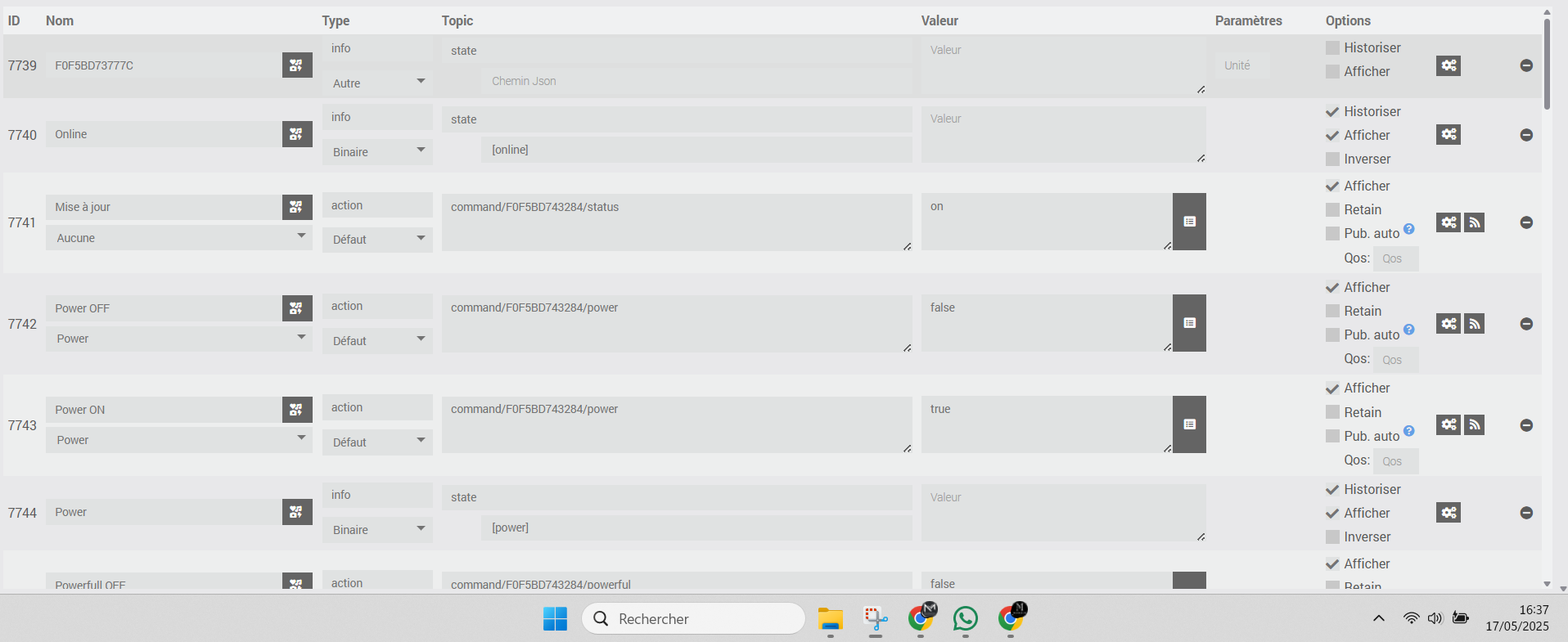Show Pub. auto help for Power ON
This screenshot has width=1568, height=642.
[1409, 431]
